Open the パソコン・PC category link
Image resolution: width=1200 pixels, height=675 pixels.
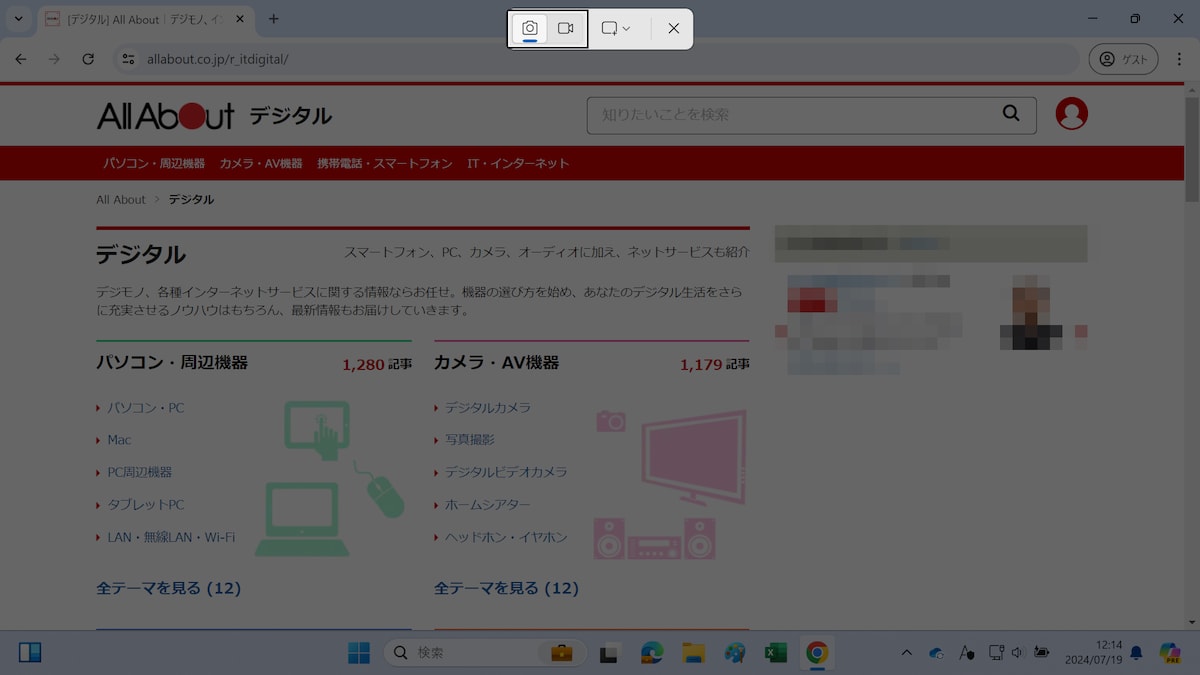[146, 408]
